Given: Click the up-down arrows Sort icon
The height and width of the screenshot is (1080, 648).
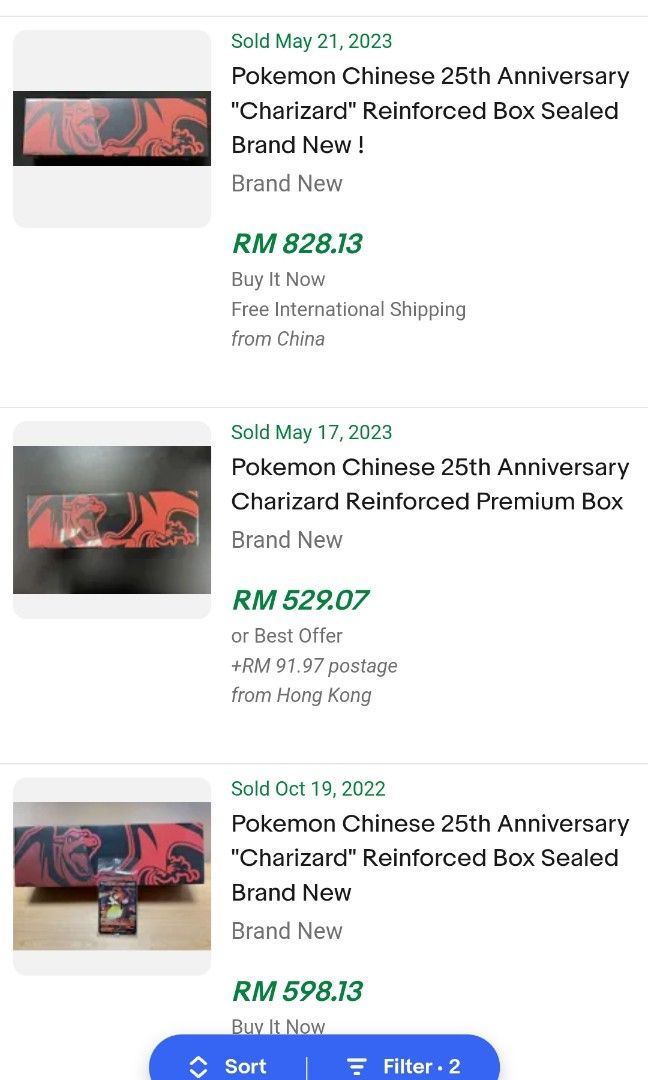Looking at the screenshot, I should tap(196, 1066).
